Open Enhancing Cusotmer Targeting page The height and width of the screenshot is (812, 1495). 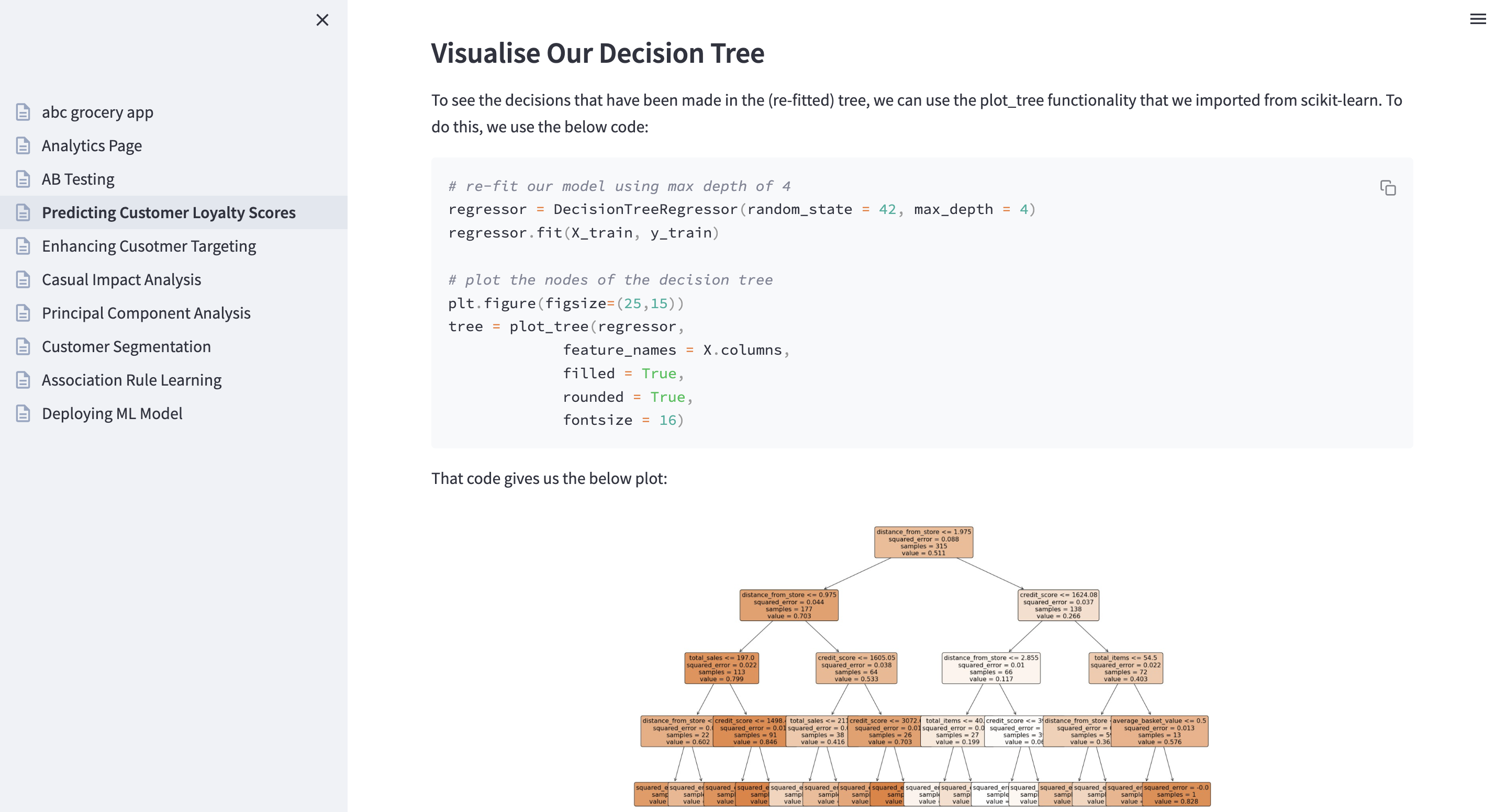pos(149,246)
